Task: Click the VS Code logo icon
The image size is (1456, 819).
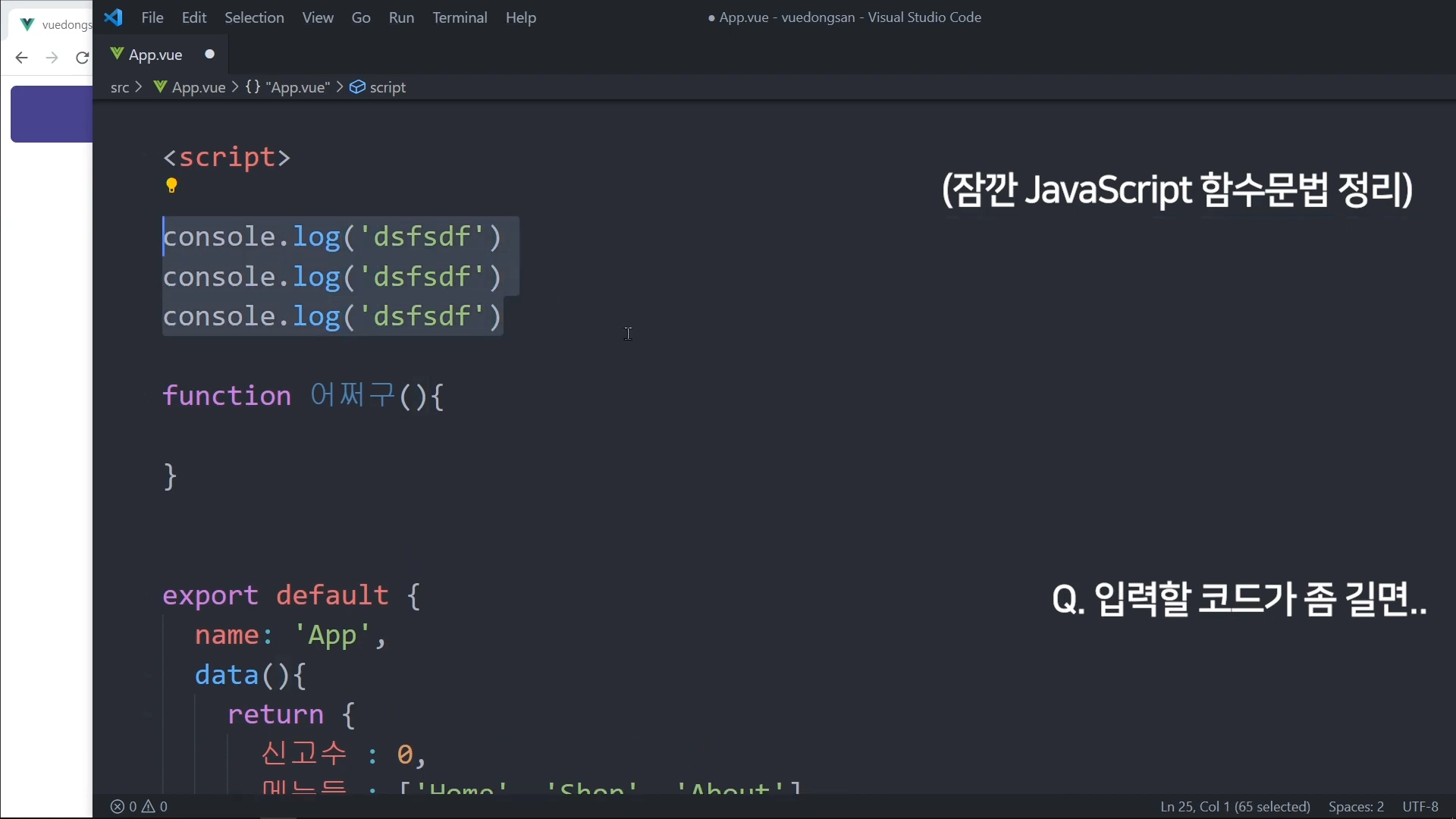Action: 114,17
